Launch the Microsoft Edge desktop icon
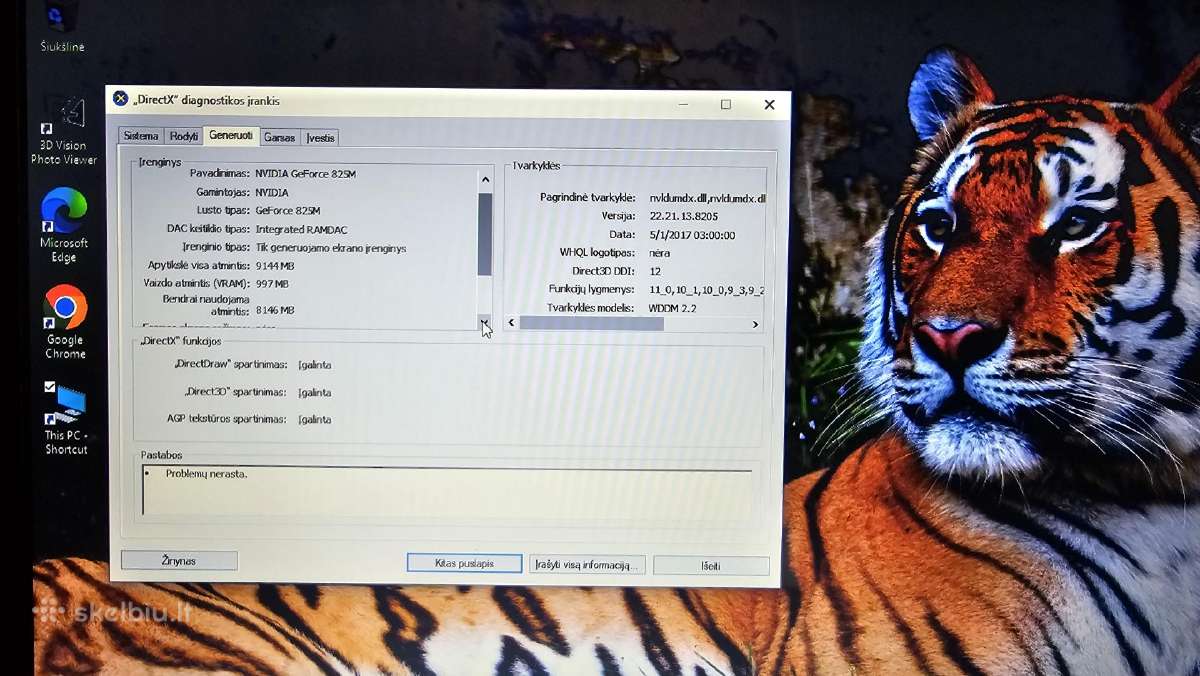 point(64,226)
